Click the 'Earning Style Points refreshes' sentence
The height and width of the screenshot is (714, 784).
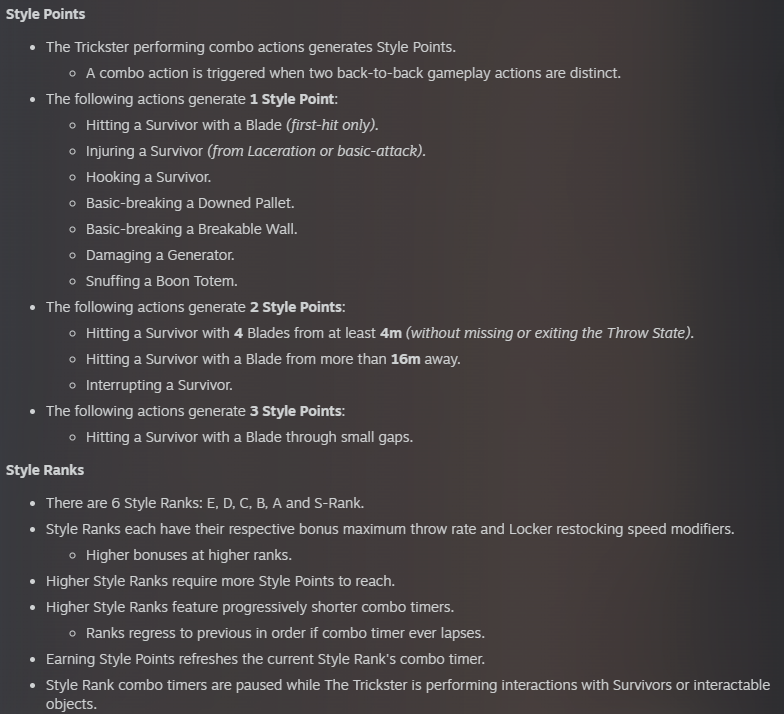click(x=266, y=659)
